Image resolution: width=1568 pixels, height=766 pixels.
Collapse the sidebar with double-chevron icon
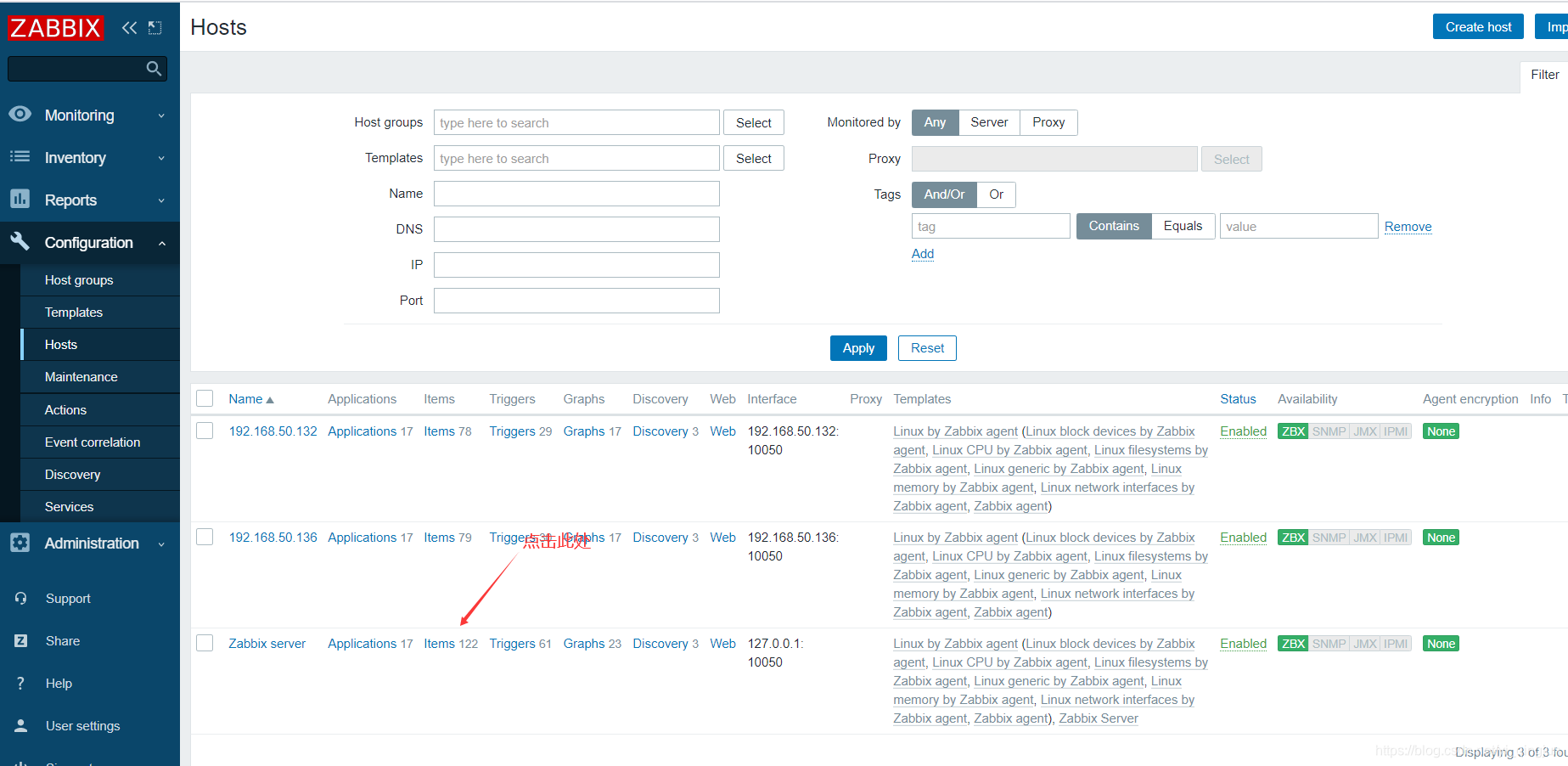[x=129, y=28]
